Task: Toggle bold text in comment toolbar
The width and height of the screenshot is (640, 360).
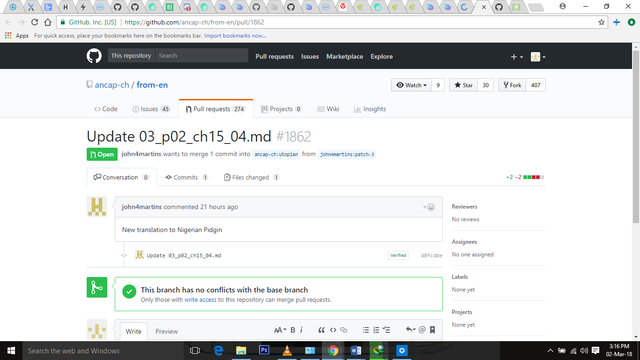Action: point(293,330)
